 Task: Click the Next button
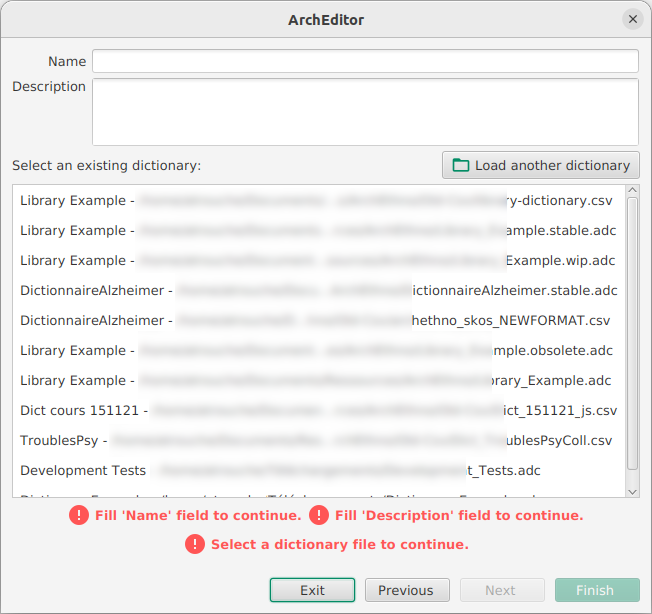[x=502, y=590]
